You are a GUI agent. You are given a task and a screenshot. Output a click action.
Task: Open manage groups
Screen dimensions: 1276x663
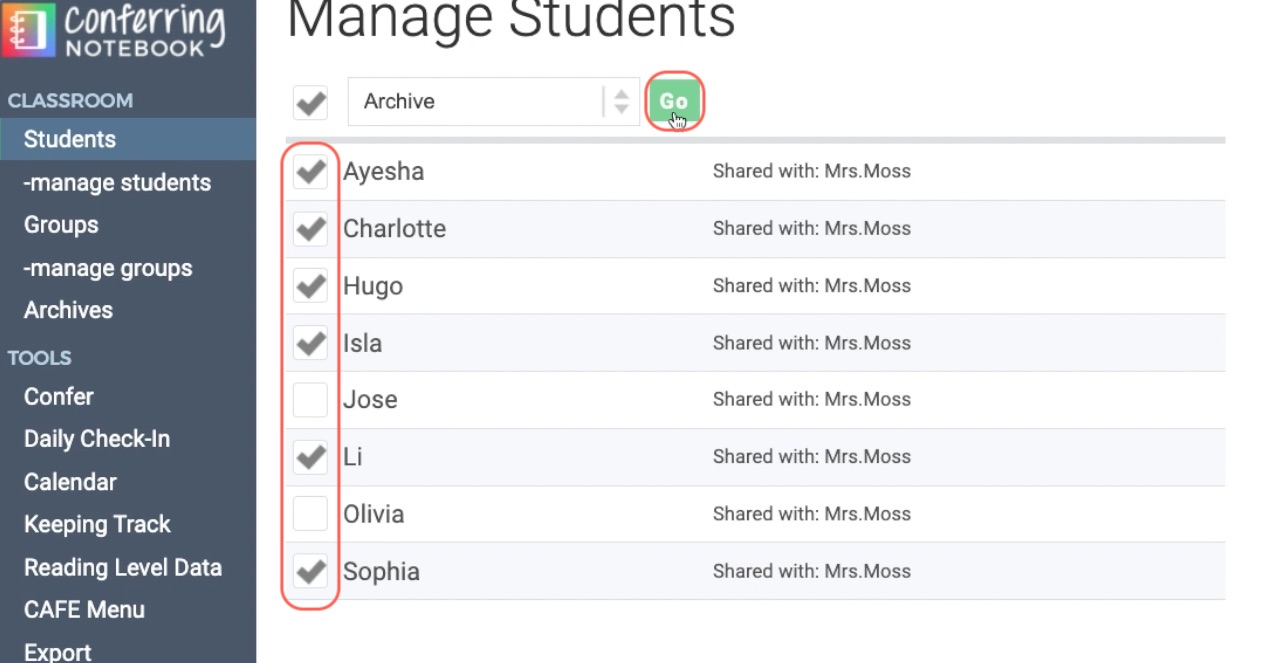point(106,268)
